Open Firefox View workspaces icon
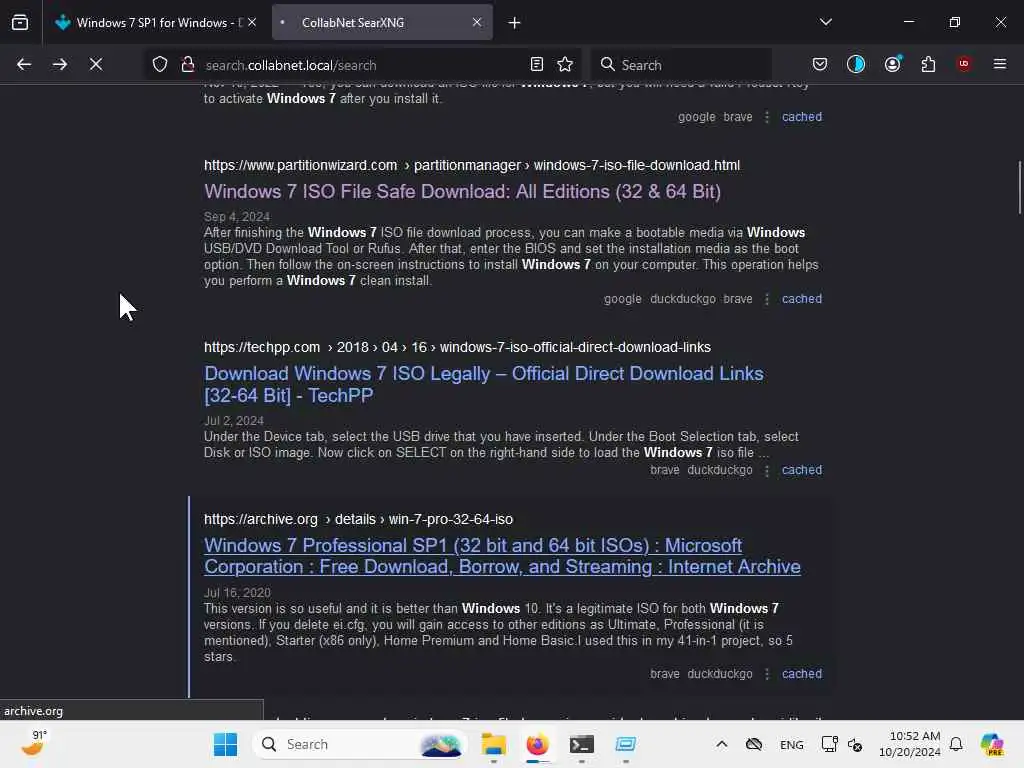The height and width of the screenshot is (768, 1024). 20,22
